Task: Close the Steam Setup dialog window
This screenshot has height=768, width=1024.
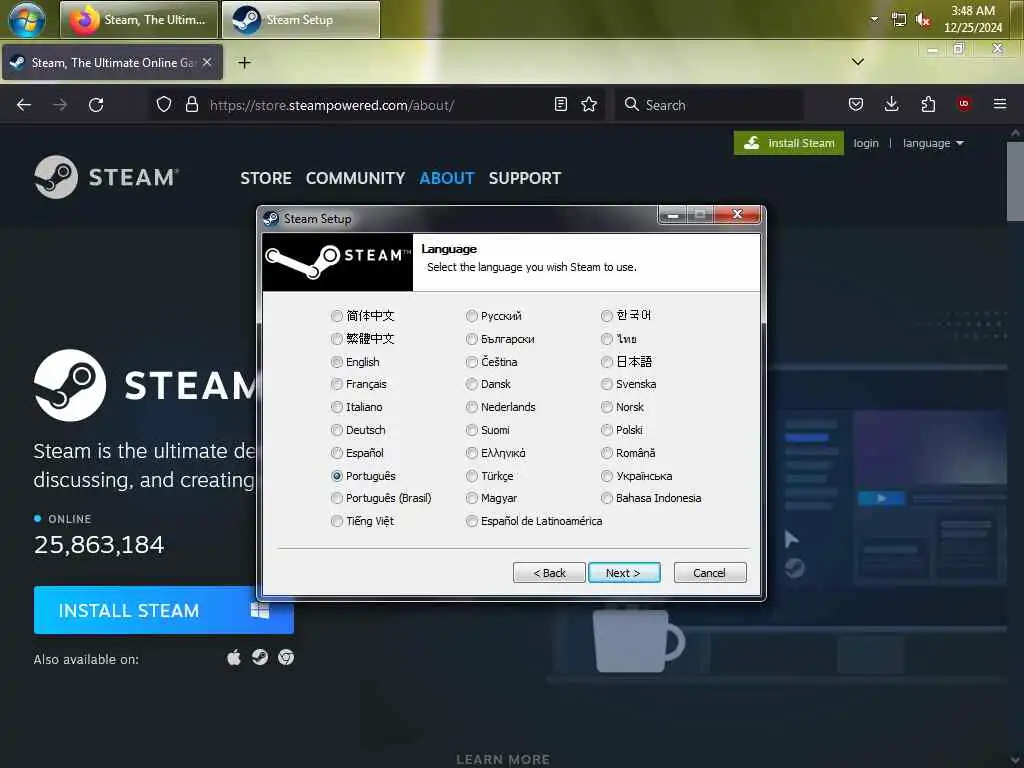Action: tap(737, 214)
